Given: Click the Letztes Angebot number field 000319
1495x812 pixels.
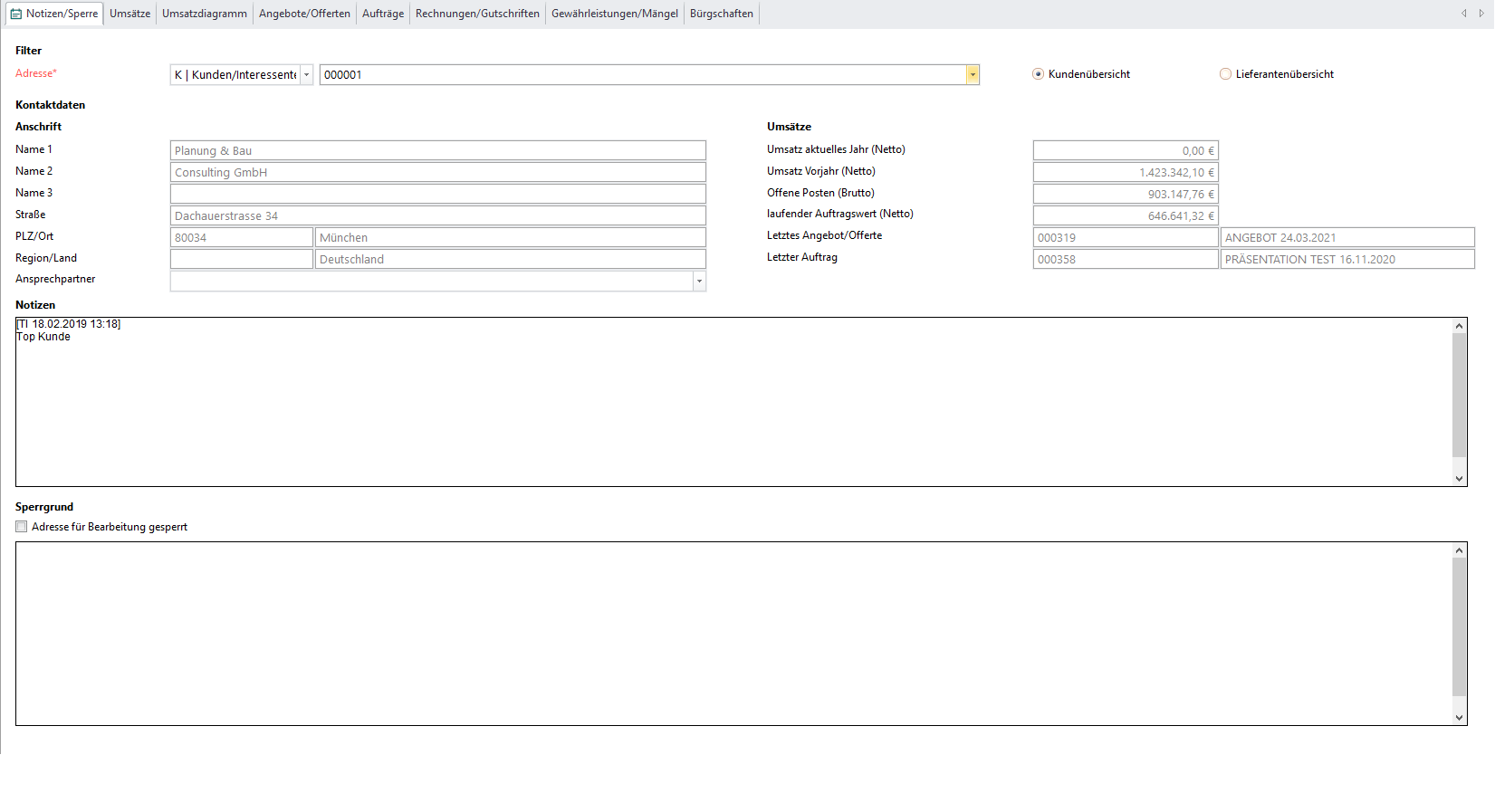Looking at the screenshot, I should (1125, 238).
